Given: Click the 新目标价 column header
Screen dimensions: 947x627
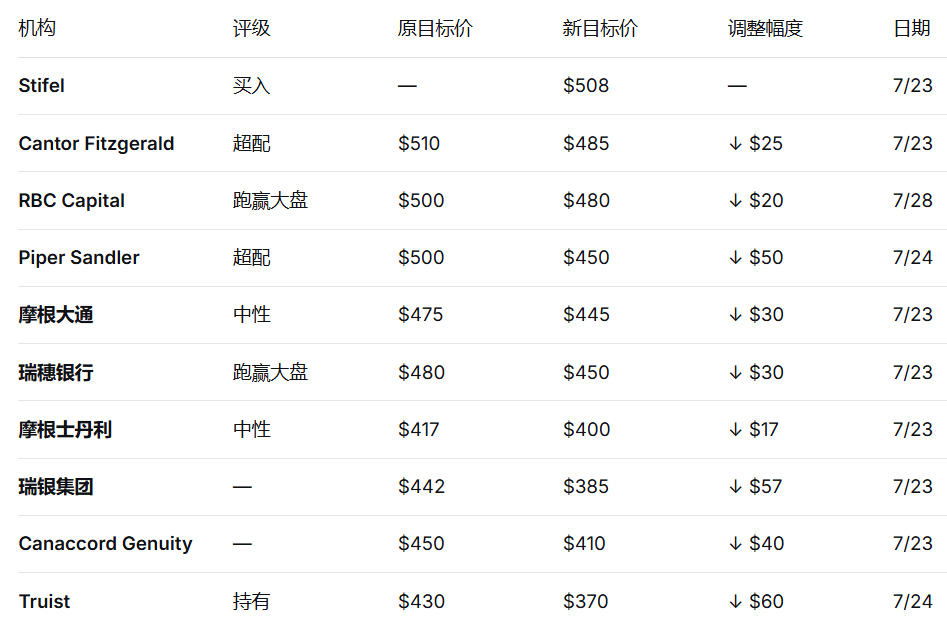Looking at the screenshot, I should coord(600,28).
